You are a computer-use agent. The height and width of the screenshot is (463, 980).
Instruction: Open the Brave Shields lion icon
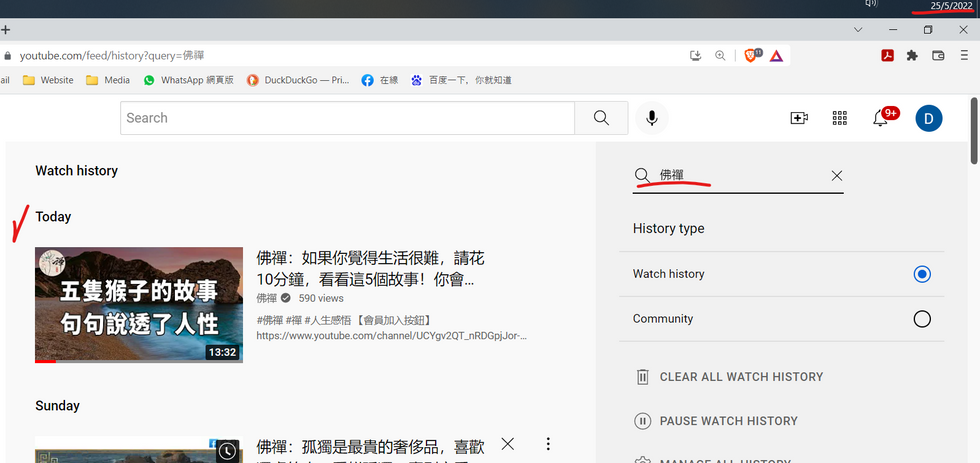coord(752,55)
